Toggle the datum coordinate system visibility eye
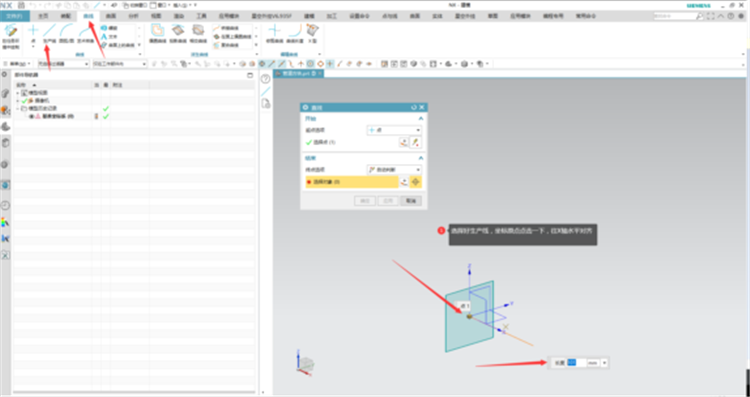 pos(31,116)
